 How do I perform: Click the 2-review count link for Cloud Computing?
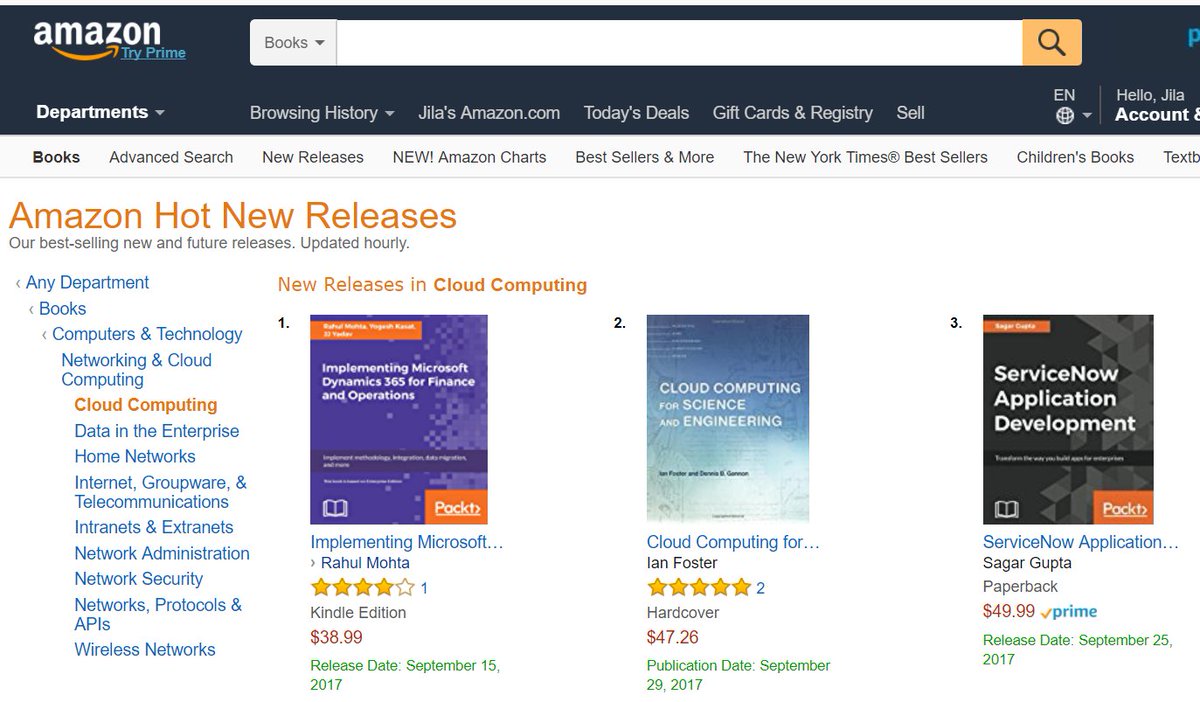[764, 588]
